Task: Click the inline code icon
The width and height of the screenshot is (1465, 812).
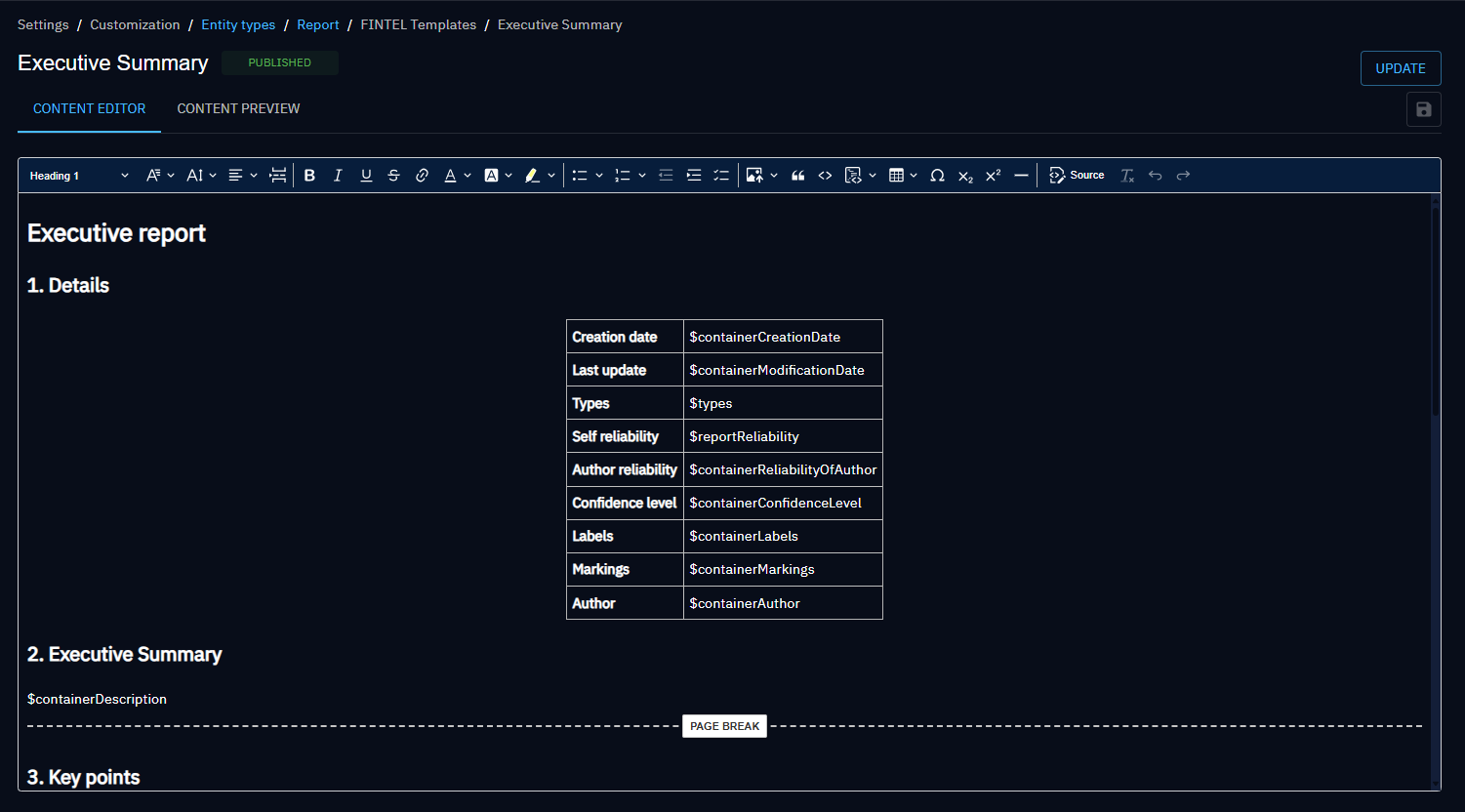Action: [x=825, y=176]
